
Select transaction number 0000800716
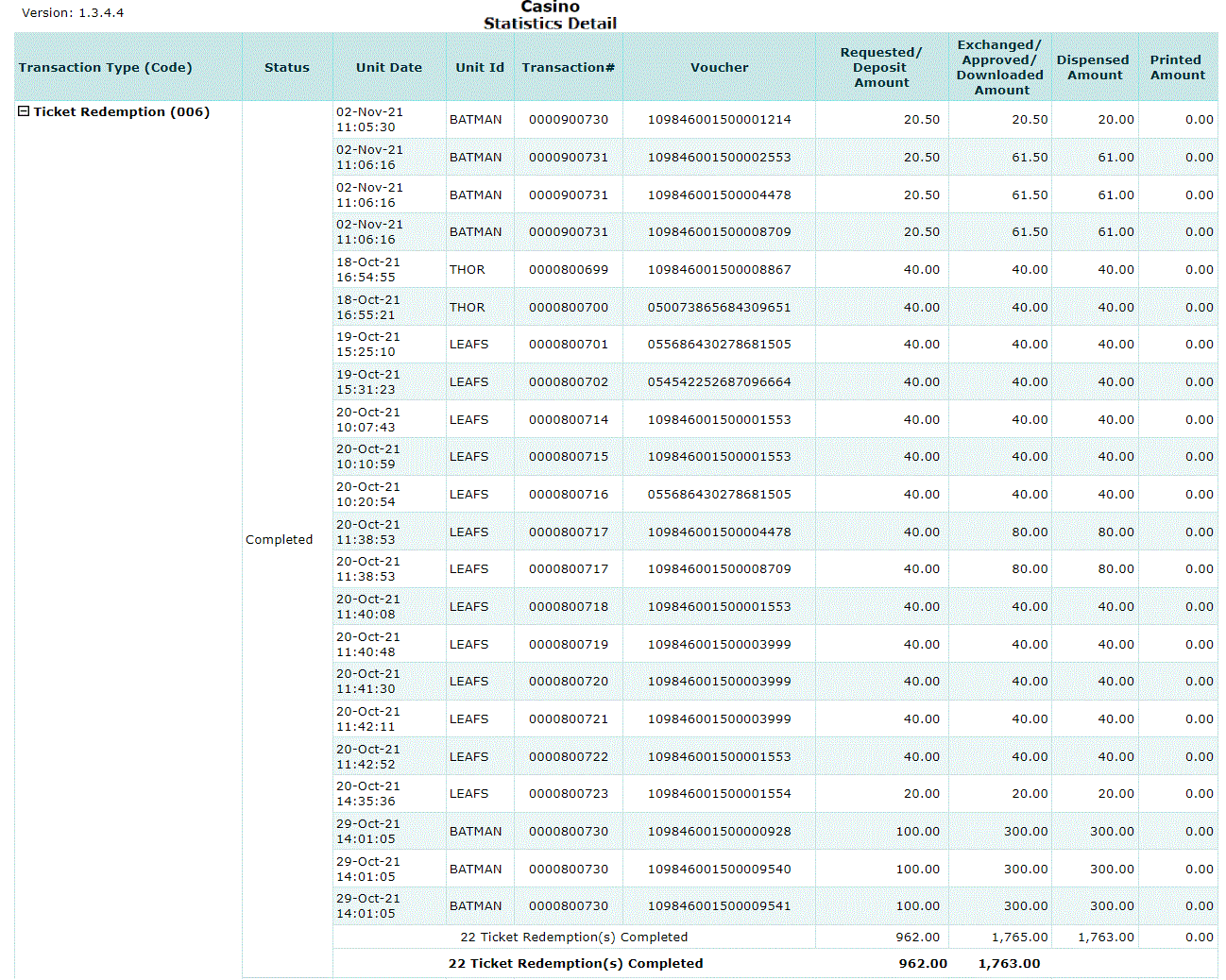pyautogui.click(x=569, y=495)
